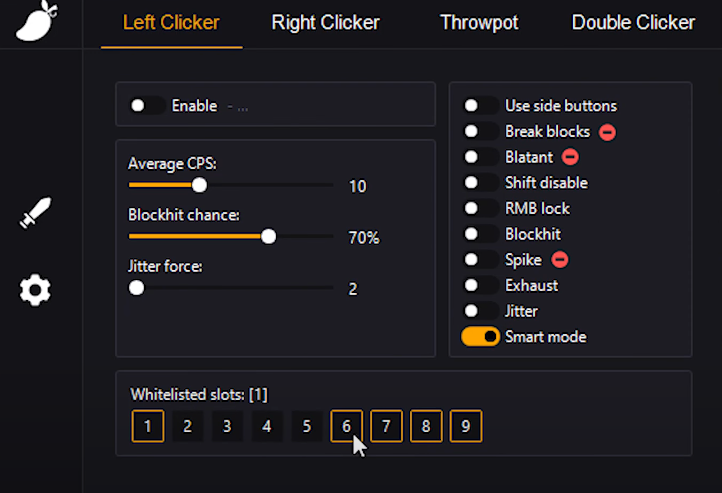Turn off Smart mode toggle
Screen dimensions: 722x493
[481, 337]
